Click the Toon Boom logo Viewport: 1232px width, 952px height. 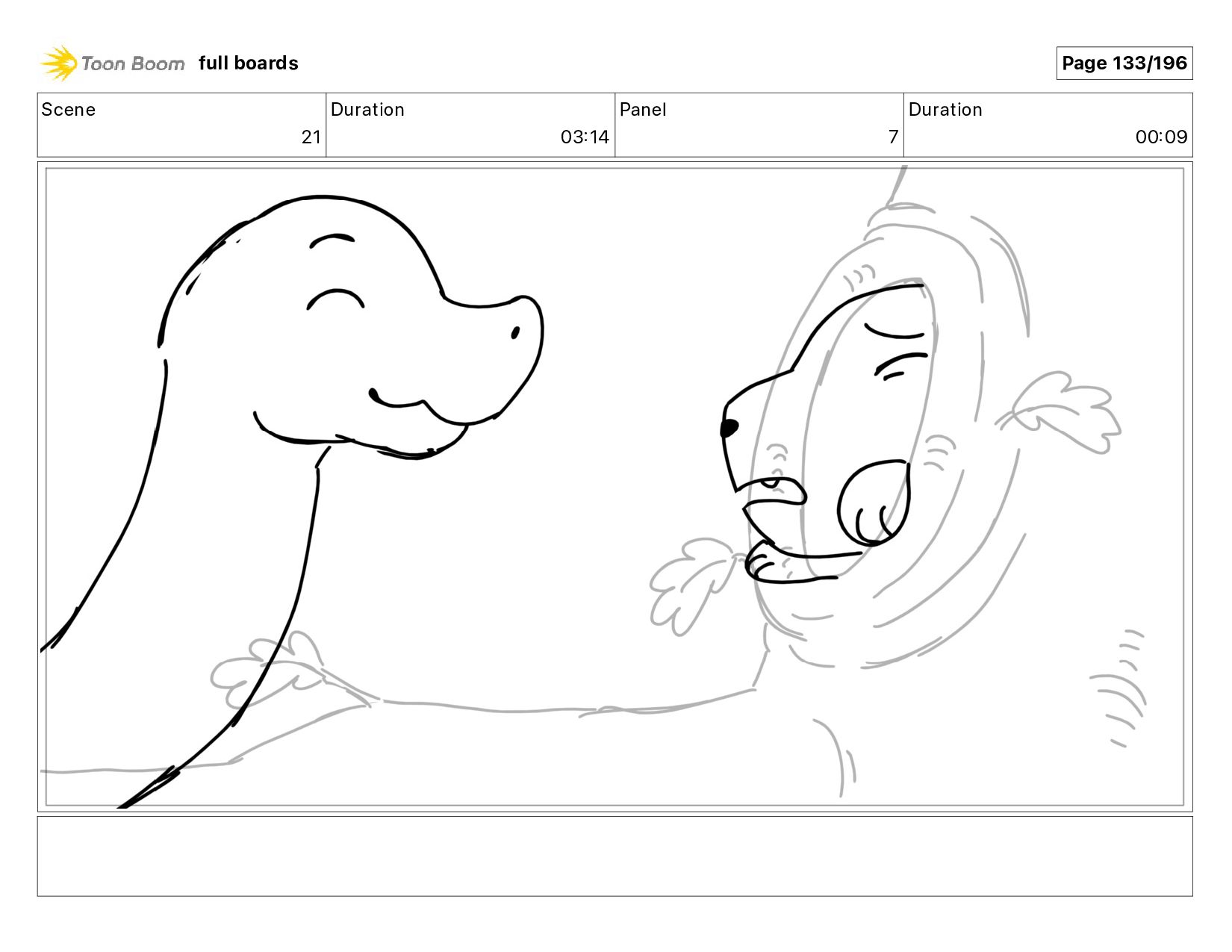(112, 63)
